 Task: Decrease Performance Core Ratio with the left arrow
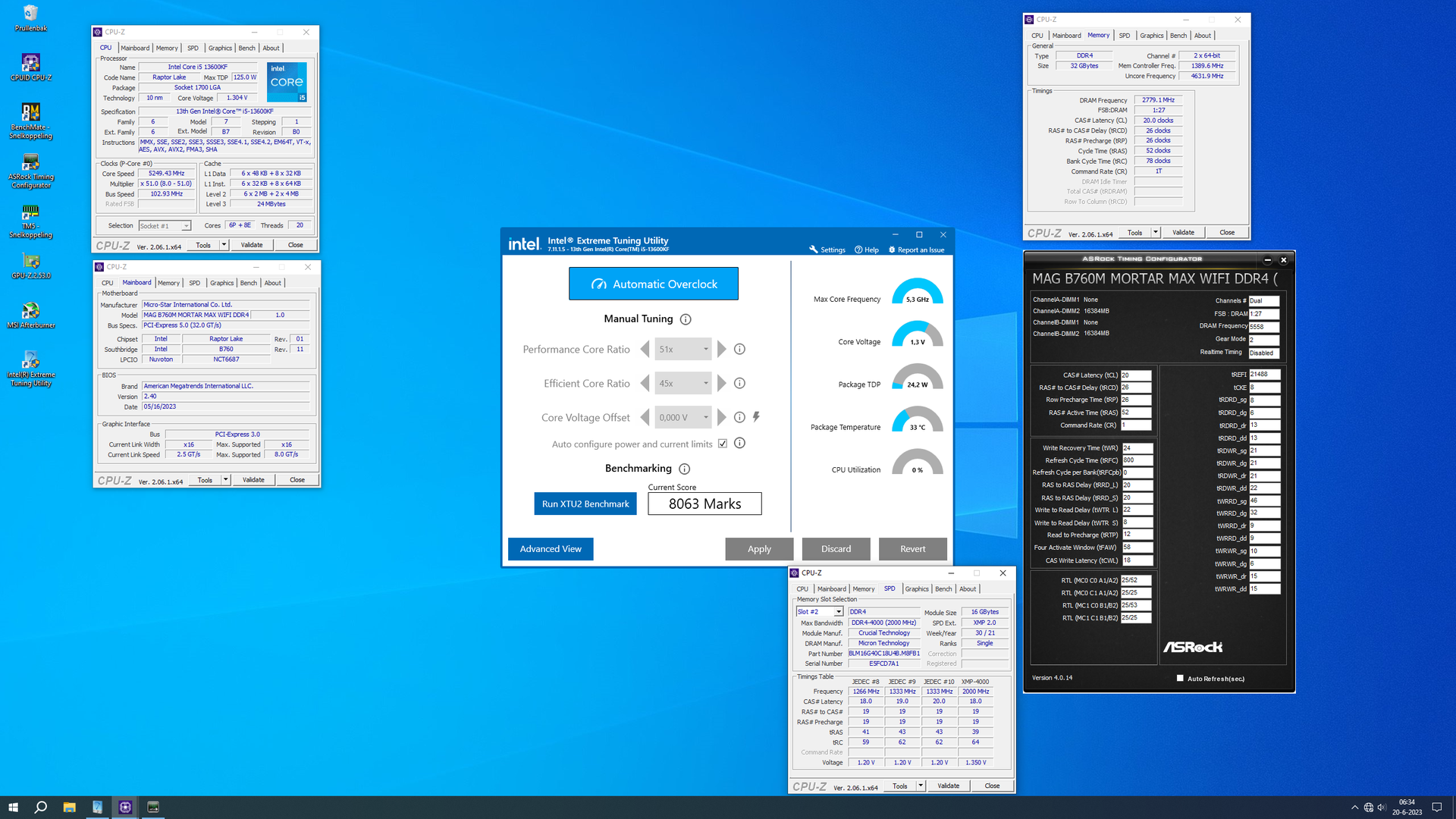pyautogui.click(x=645, y=349)
